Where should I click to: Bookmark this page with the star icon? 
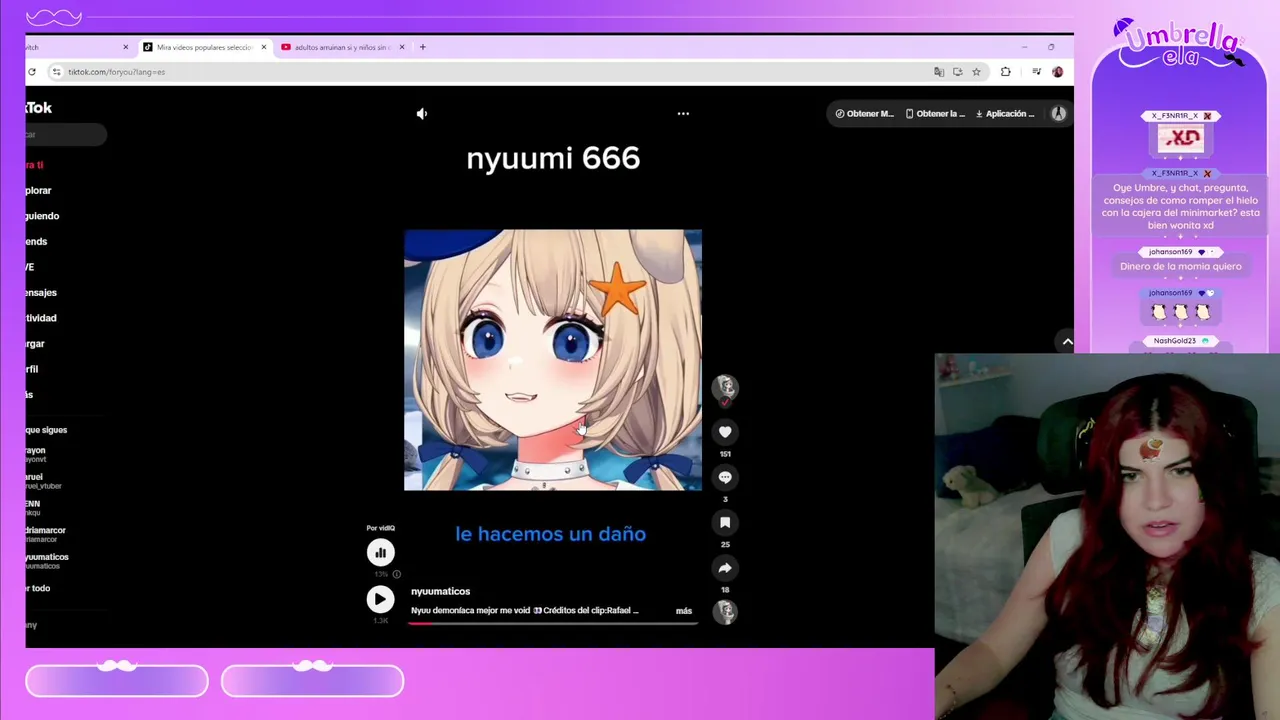pyautogui.click(x=976, y=72)
